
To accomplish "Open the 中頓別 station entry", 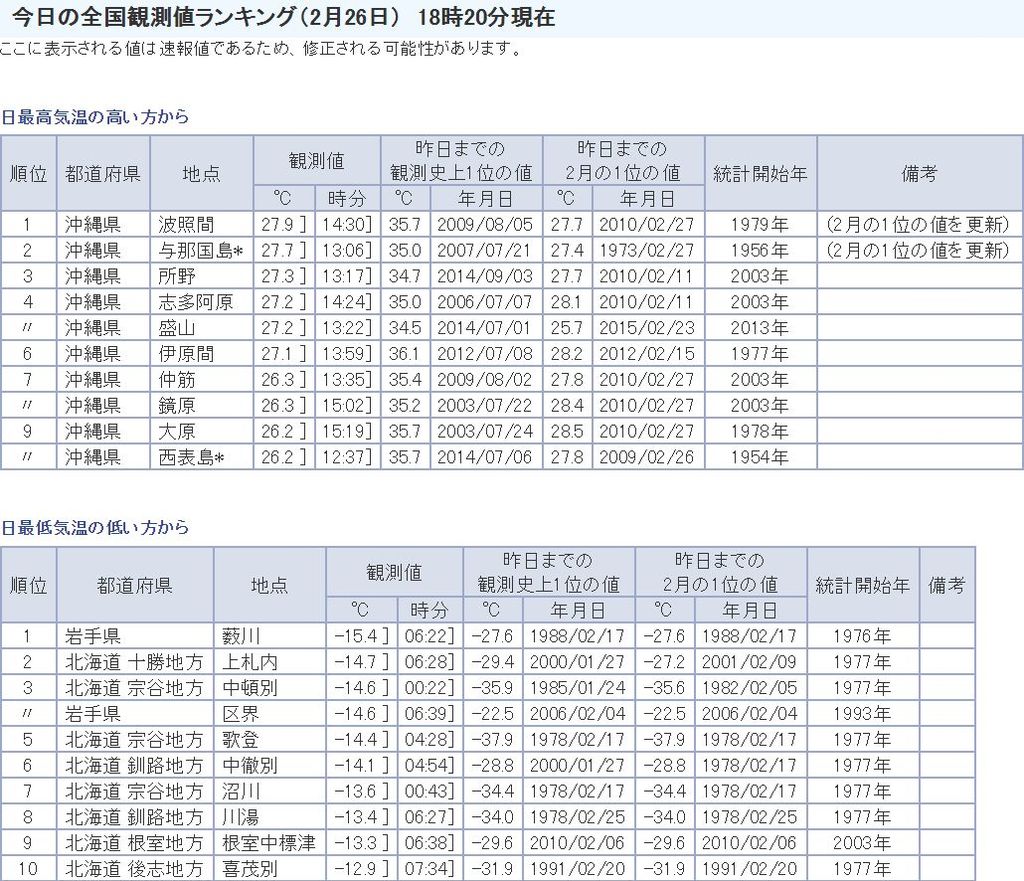I will coord(250,688).
